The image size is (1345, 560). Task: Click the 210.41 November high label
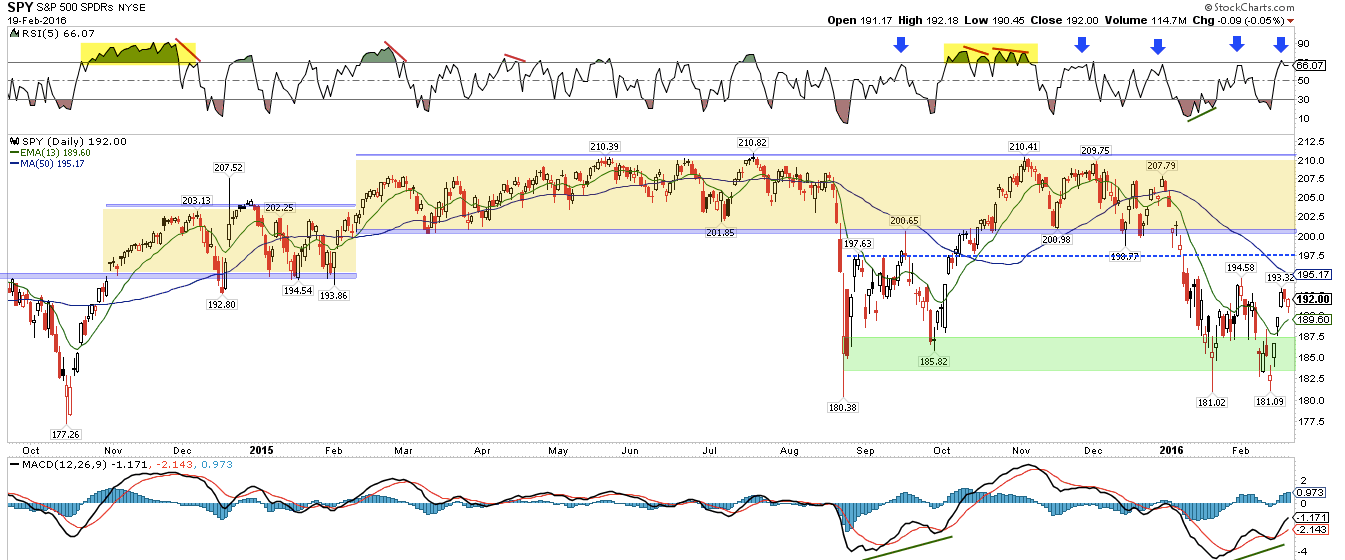click(x=1026, y=146)
